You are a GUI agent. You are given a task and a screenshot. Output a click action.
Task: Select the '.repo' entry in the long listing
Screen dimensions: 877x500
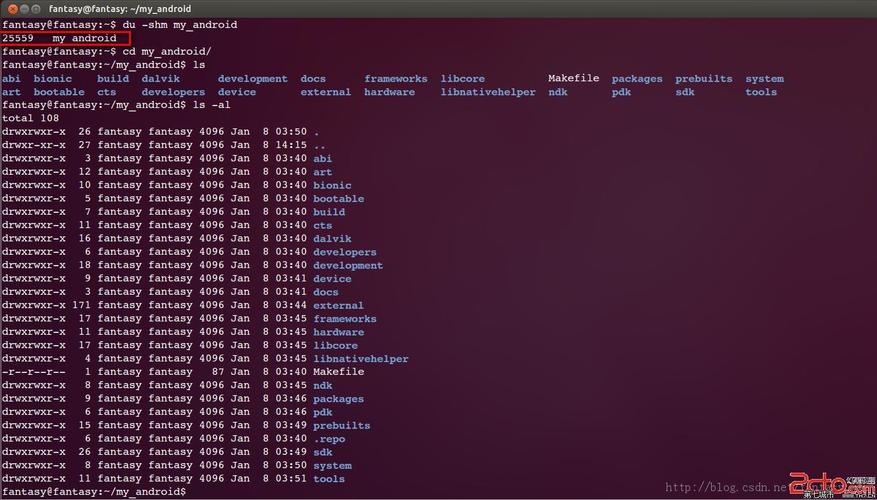[331, 438]
